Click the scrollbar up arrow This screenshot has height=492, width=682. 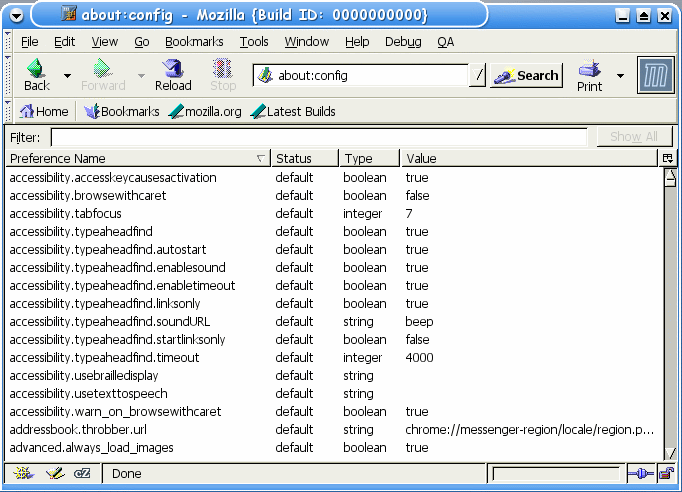coord(670,177)
